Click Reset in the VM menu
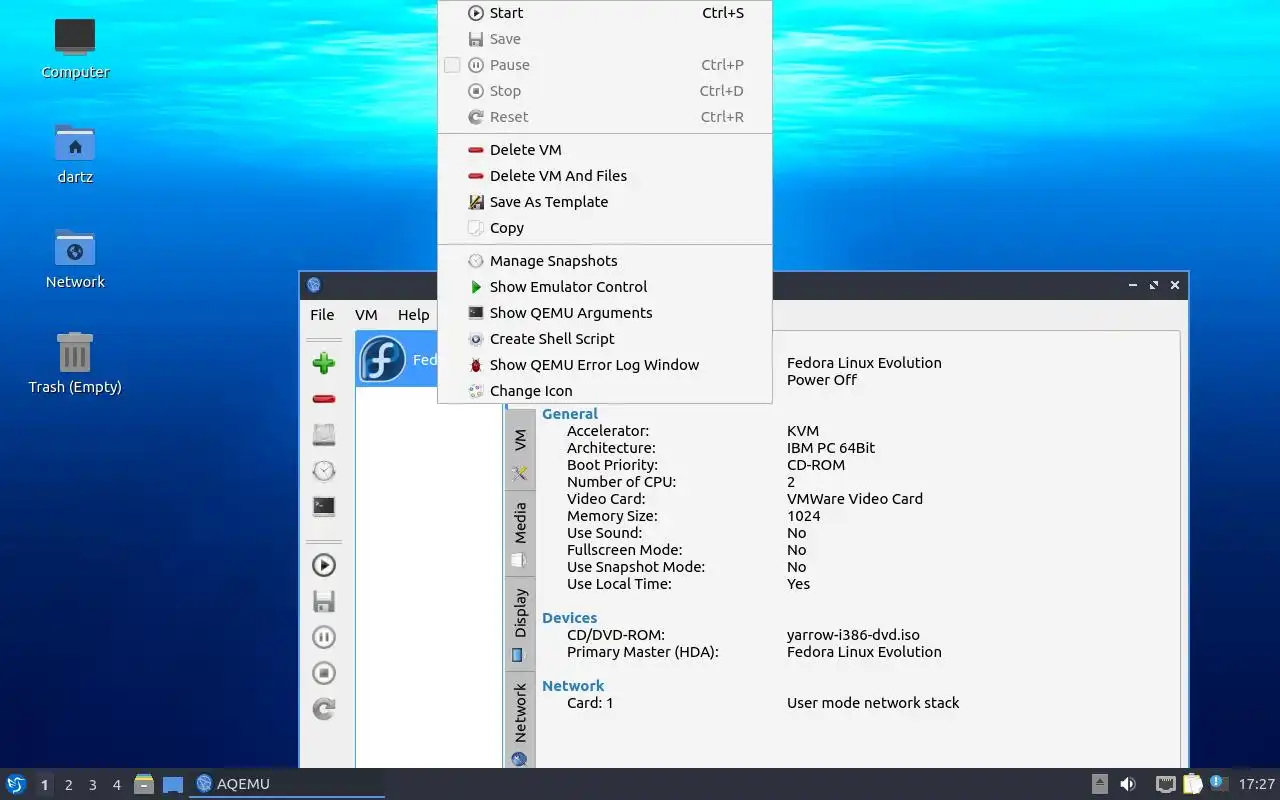1280x800 pixels. pyautogui.click(x=605, y=117)
